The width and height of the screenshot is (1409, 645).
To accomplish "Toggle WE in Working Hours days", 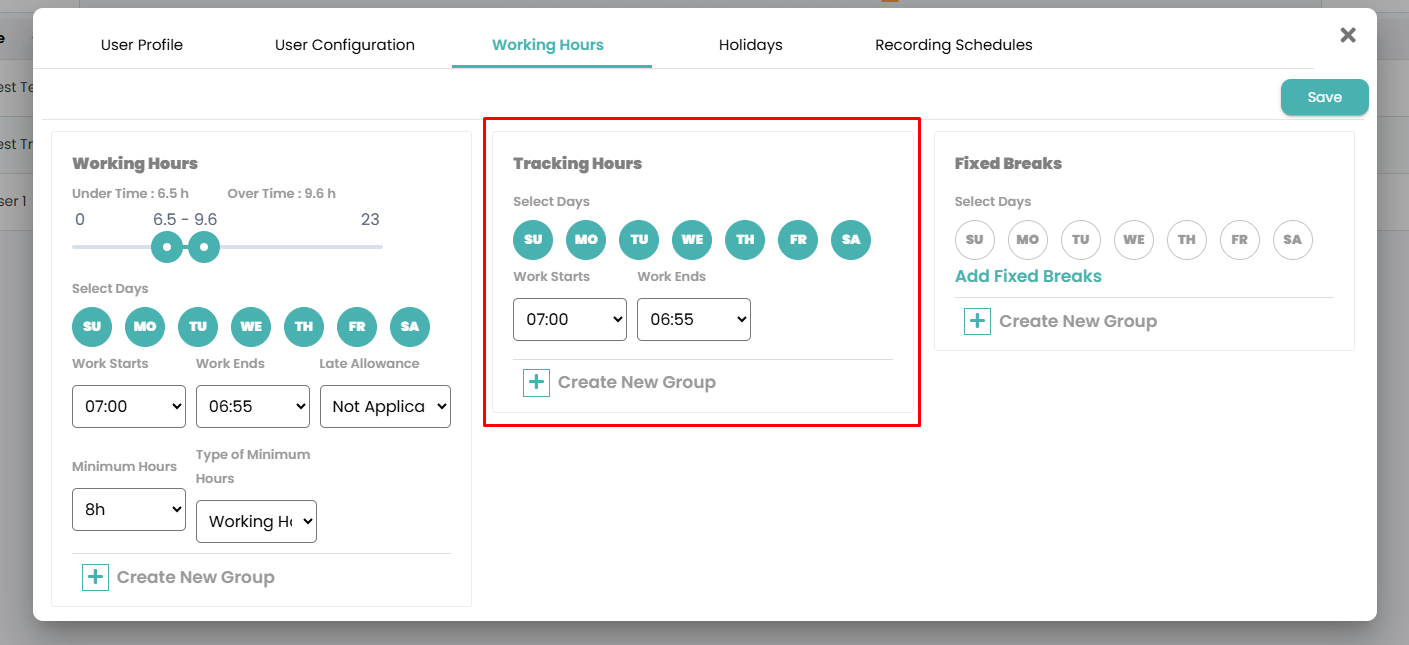I will coord(251,327).
